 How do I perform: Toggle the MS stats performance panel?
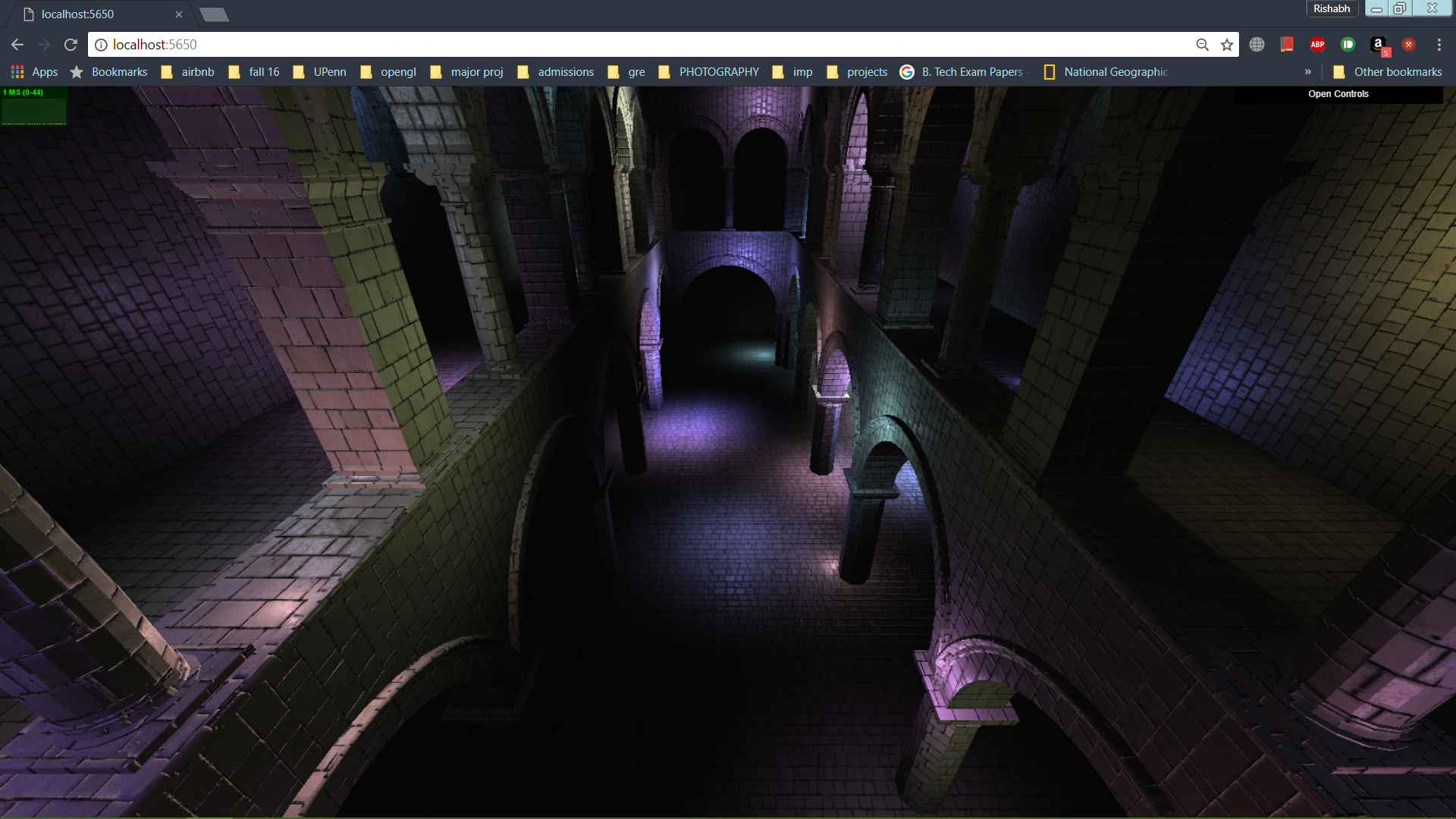pos(34,106)
